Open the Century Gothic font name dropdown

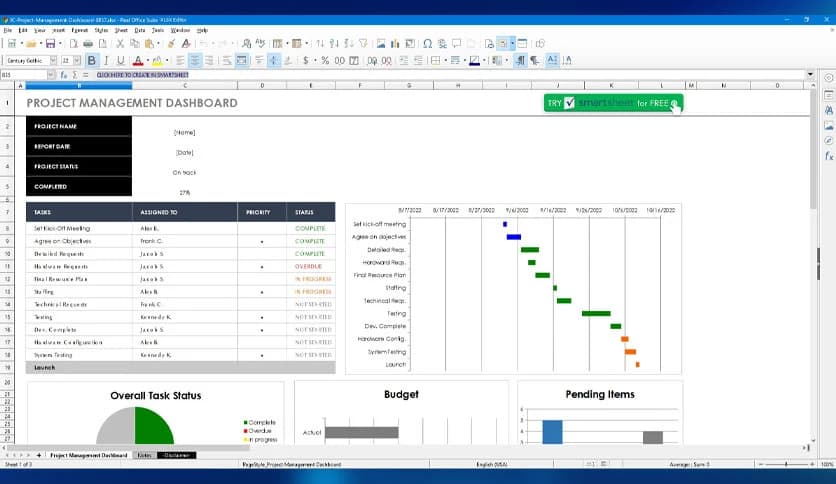point(53,61)
